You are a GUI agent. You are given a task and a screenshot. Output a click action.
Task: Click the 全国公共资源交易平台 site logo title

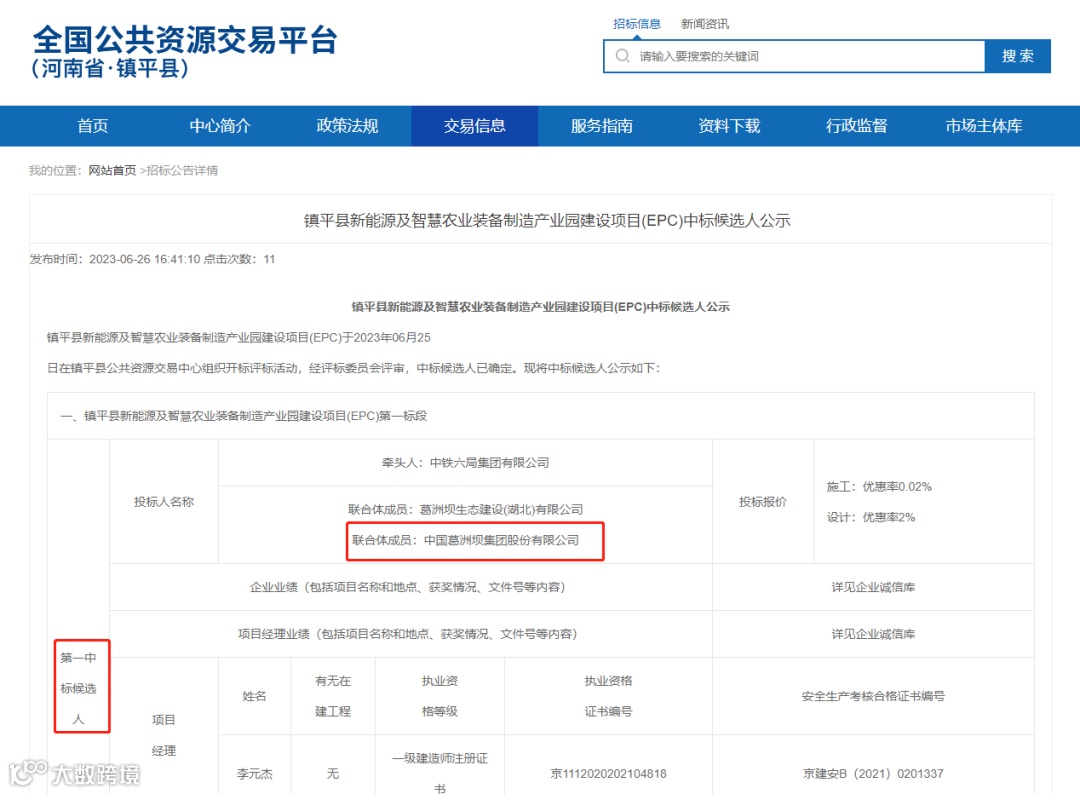click(185, 39)
